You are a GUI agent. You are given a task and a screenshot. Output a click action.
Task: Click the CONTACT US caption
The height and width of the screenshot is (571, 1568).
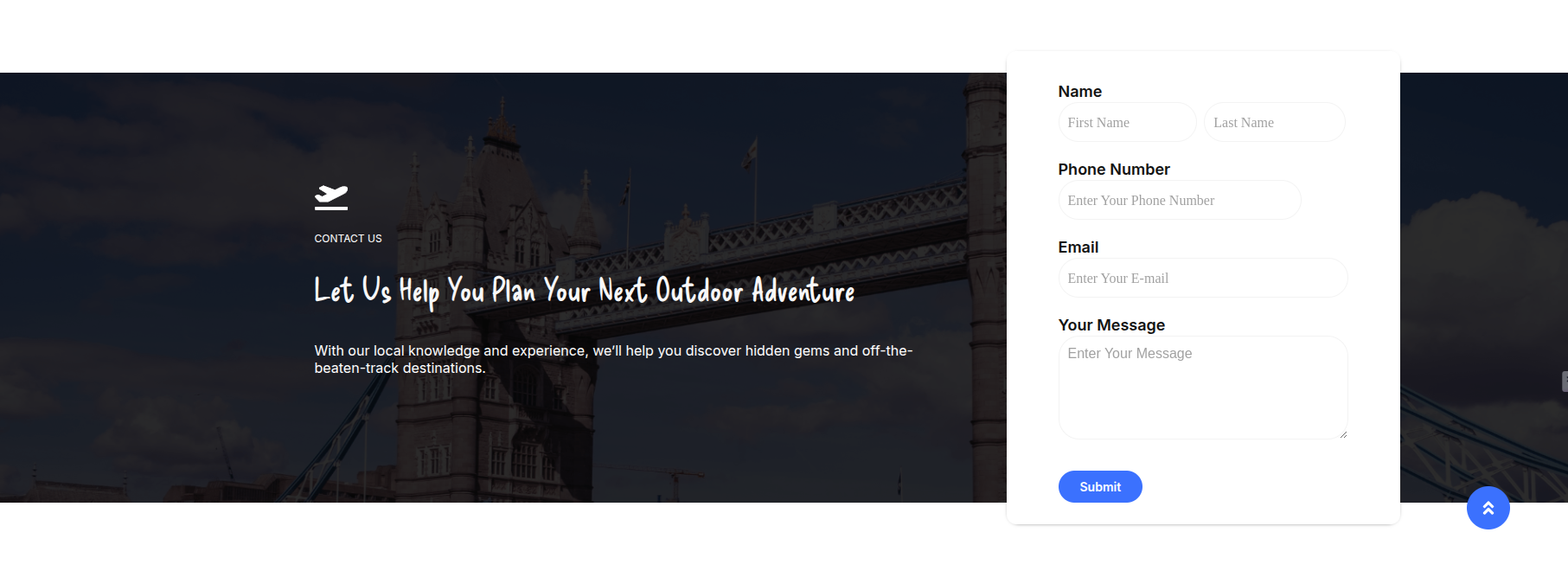click(x=348, y=239)
